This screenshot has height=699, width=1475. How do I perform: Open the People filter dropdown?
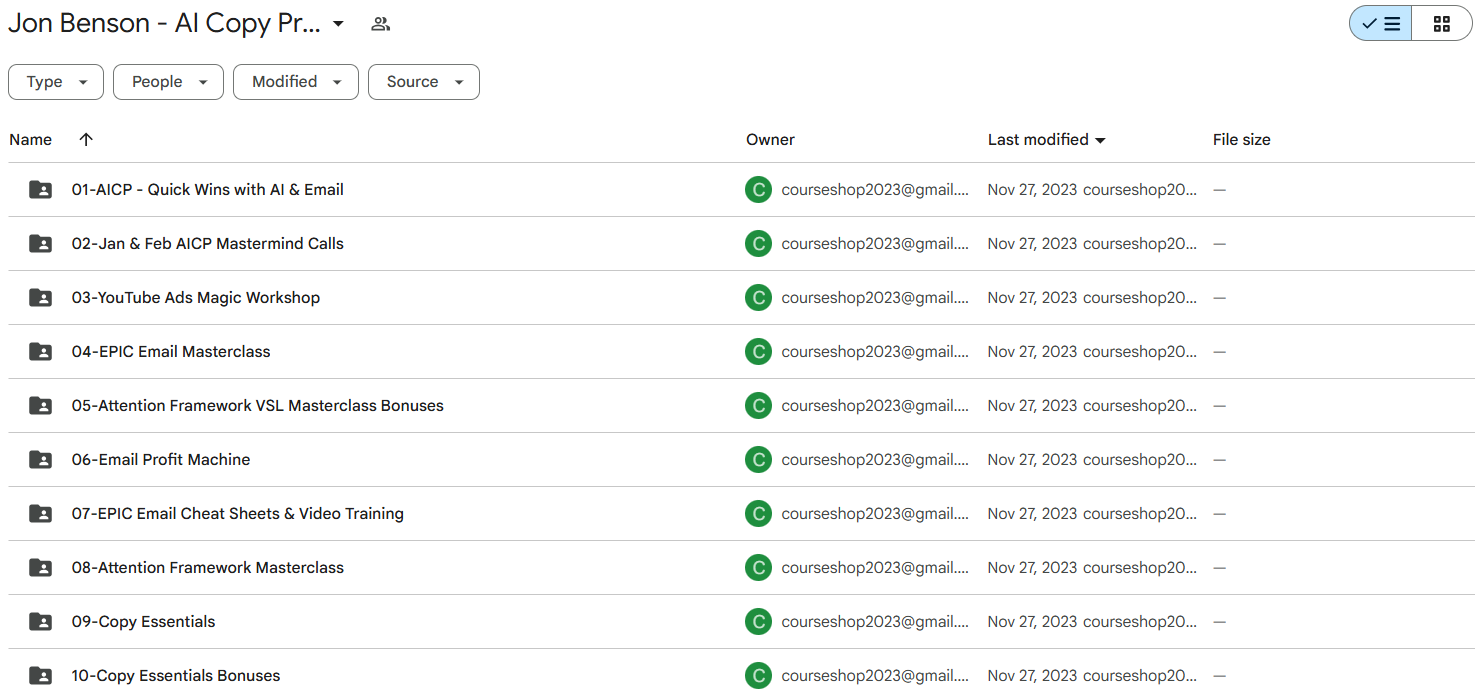[x=168, y=82]
